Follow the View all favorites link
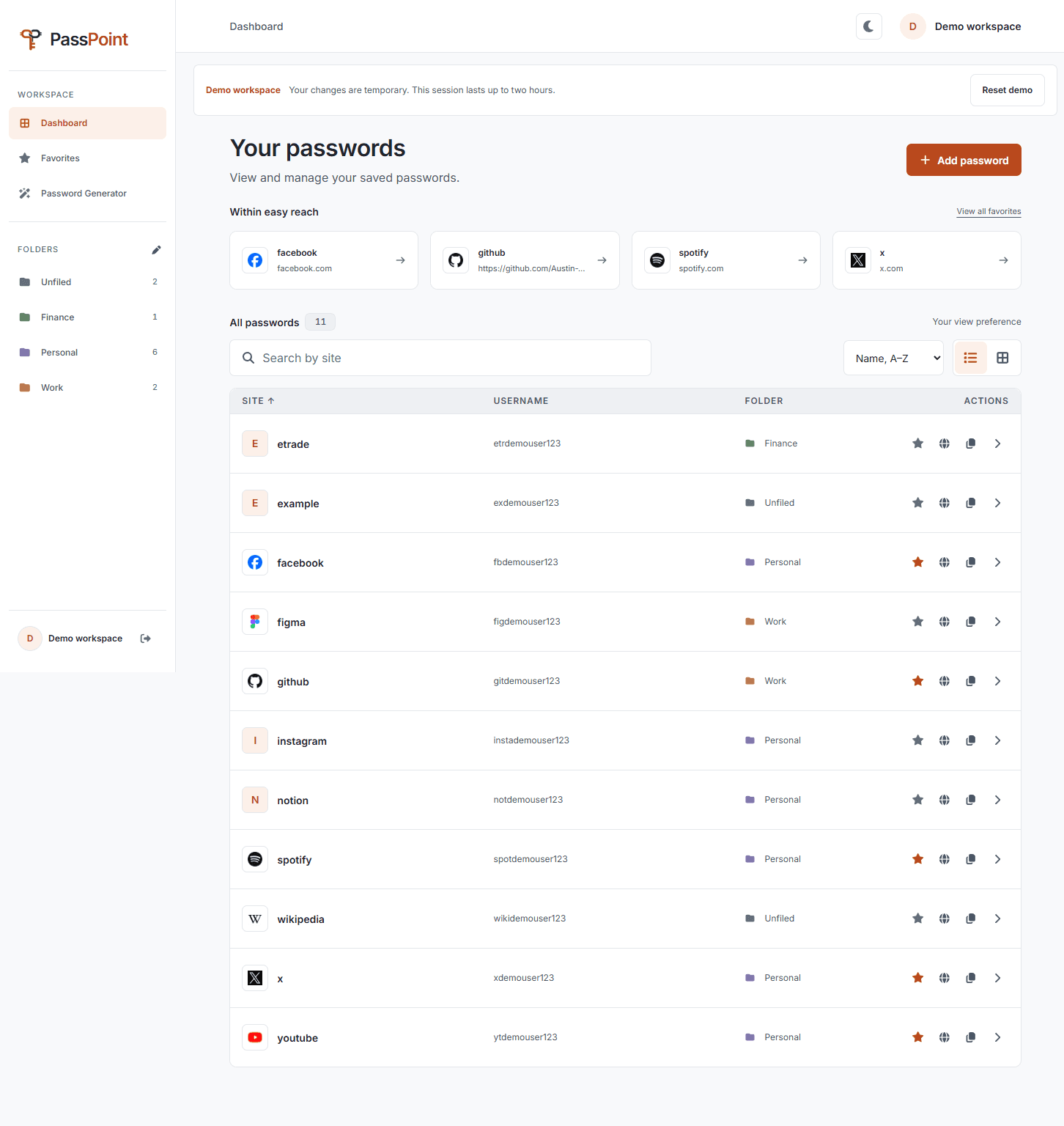Viewport: 1064px width, 1126px height. coord(989,211)
